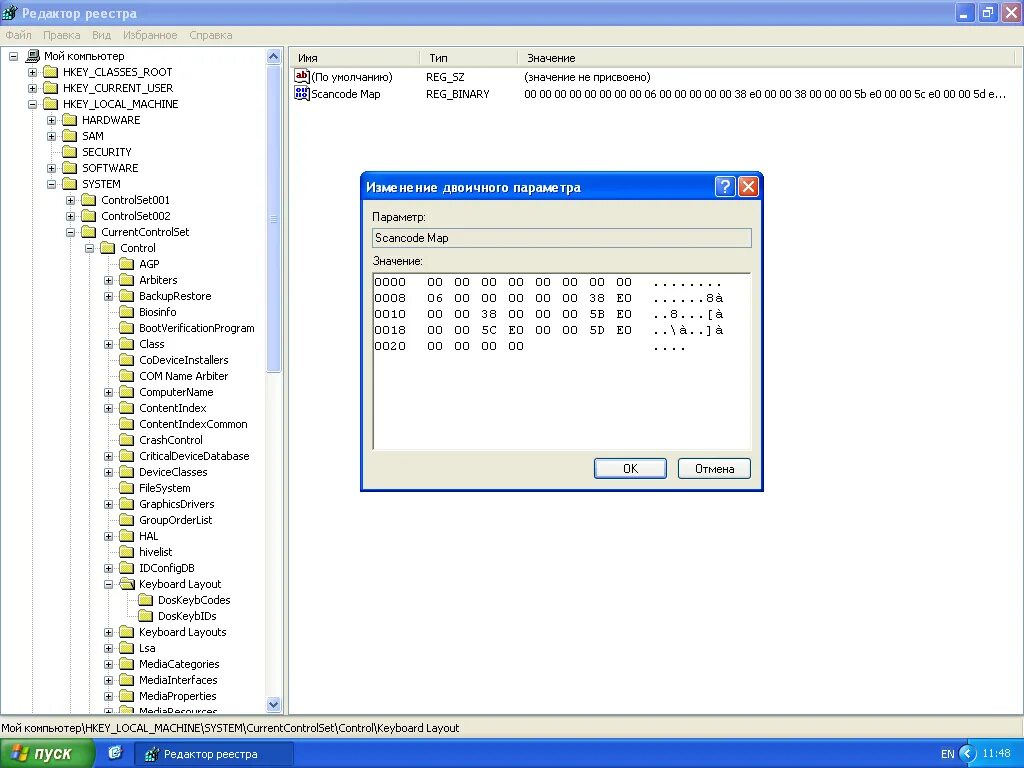This screenshot has width=1024, height=768.
Task: Click the Тип column header
Action: tap(468, 58)
